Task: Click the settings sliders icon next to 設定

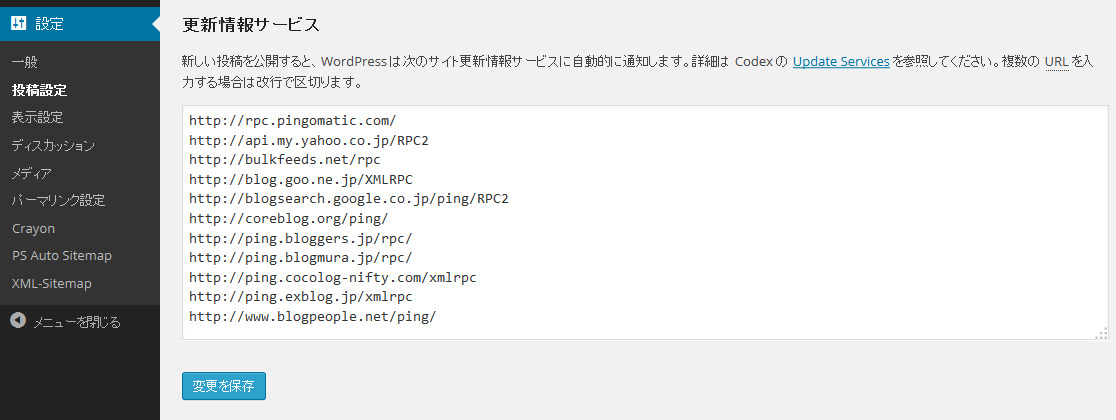Action: pyautogui.click(x=19, y=23)
